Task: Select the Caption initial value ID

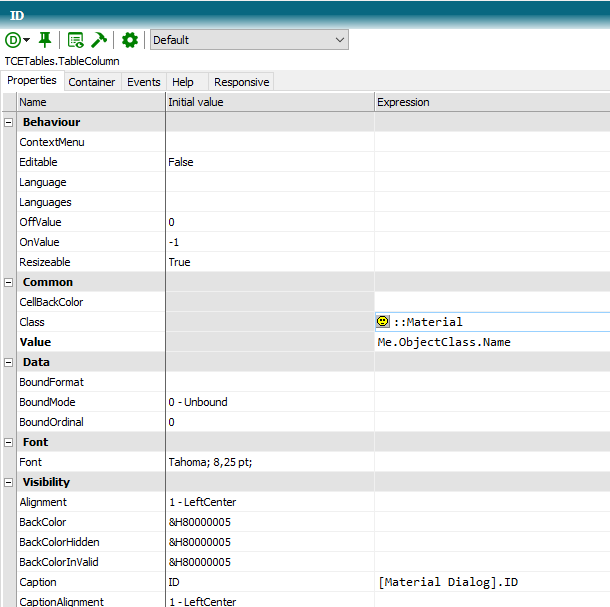Action: coord(270,582)
